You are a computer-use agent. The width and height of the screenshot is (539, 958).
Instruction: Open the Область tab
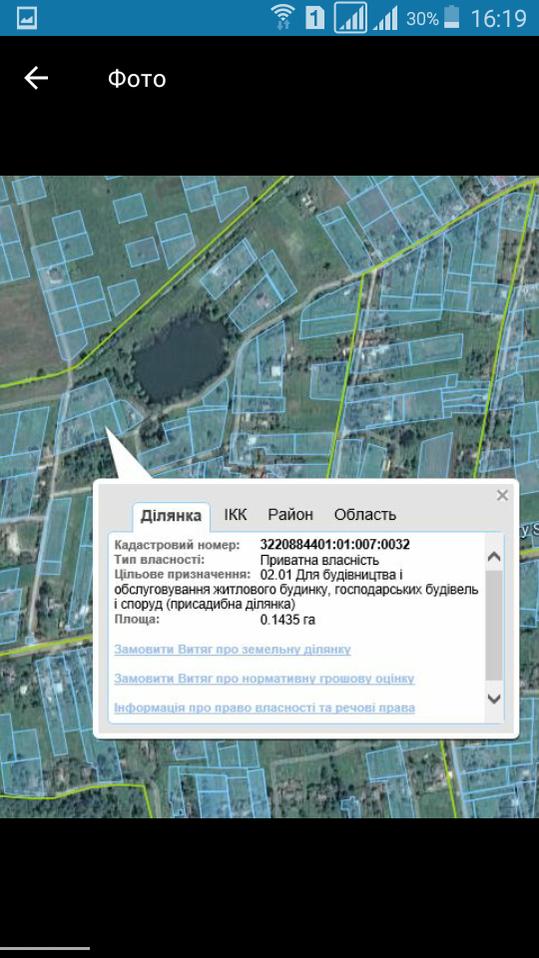(365, 514)
